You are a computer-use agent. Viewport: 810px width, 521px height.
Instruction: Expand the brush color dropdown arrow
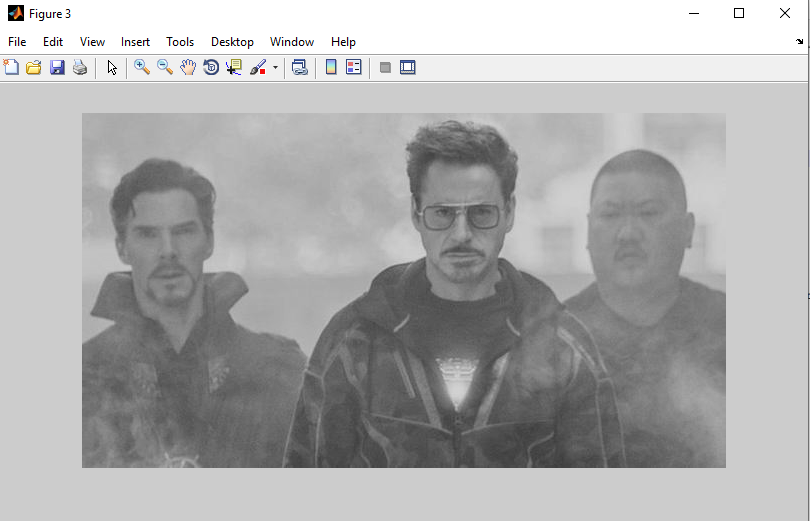point(275,68)
